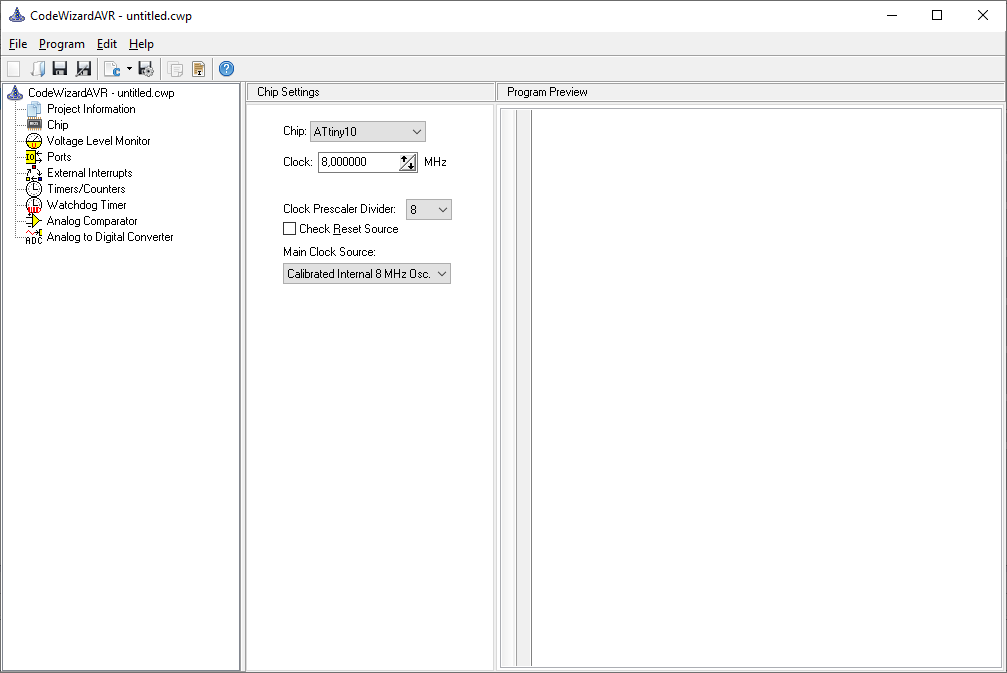Click the Project Information page icon

tap(34, 109)
